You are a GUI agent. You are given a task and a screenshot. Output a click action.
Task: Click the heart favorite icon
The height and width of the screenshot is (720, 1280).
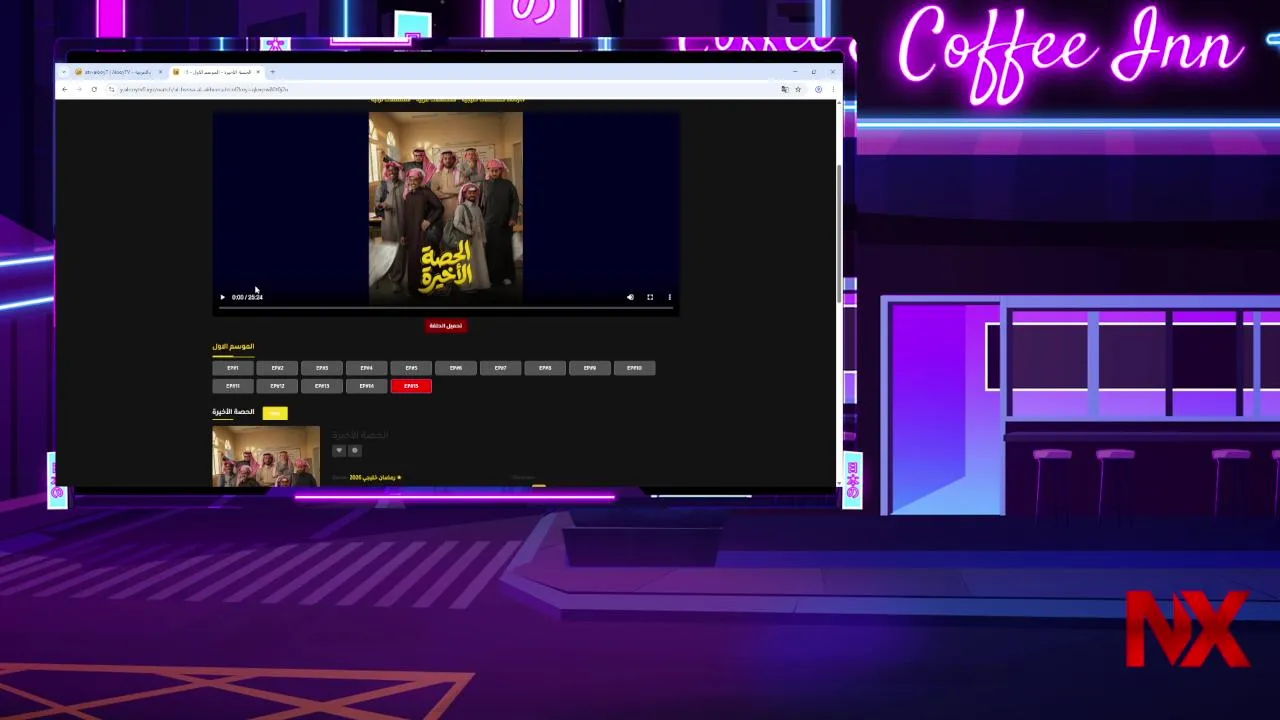tap(338, 450)
